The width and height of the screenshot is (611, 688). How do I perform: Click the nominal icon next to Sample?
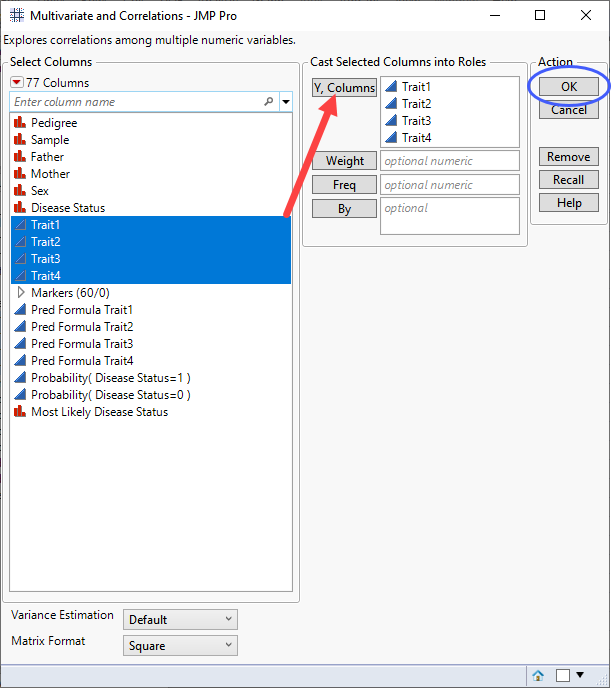20,139
